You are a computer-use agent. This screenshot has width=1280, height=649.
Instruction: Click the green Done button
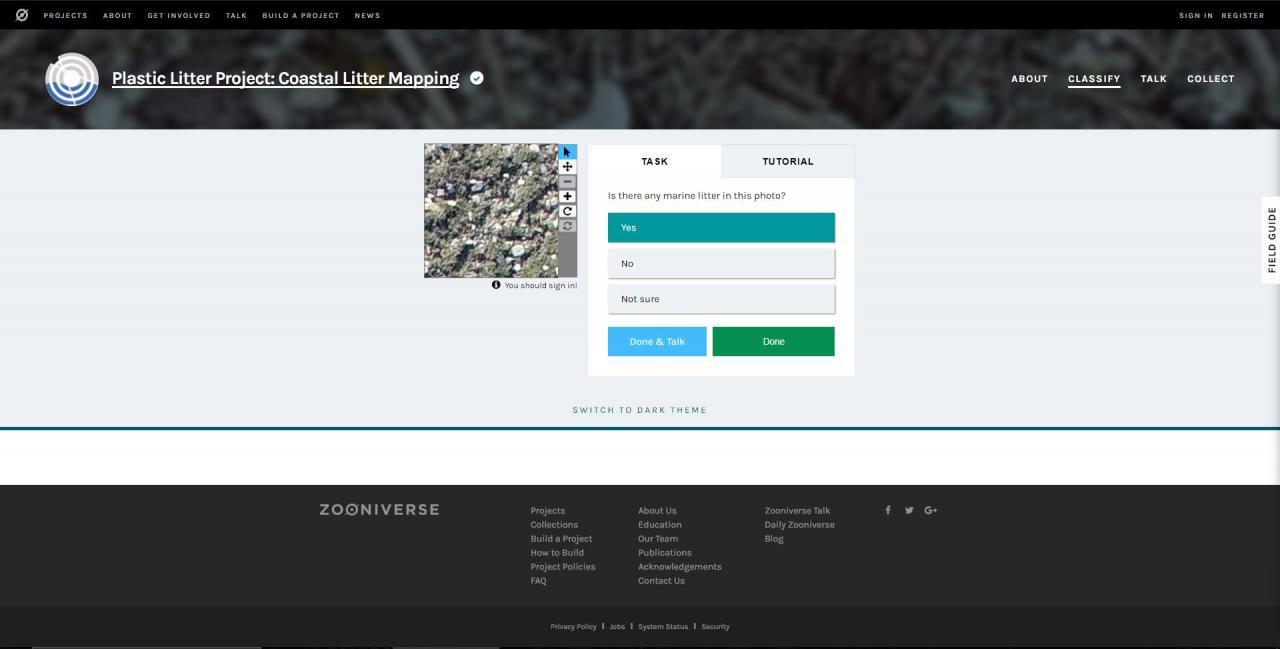[773, 341]
